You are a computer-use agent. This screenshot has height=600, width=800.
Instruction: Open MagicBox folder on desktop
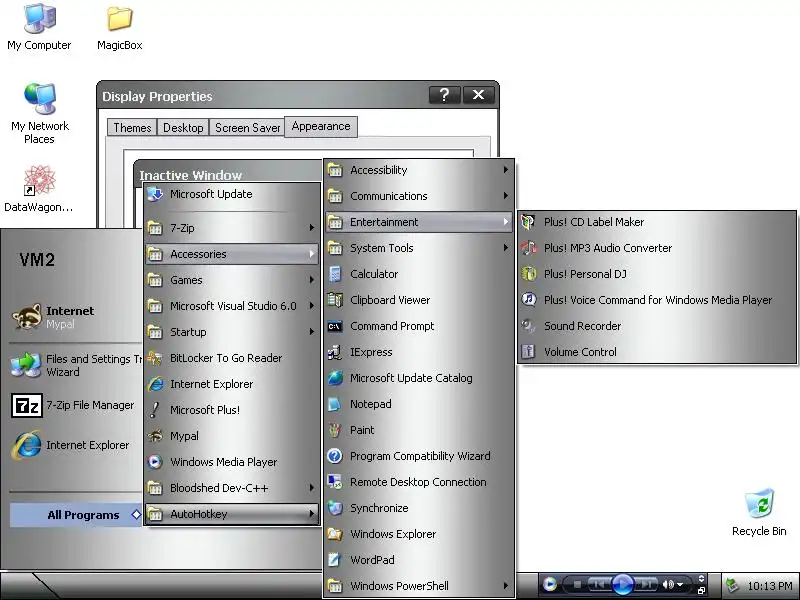(x=119, y=28)
